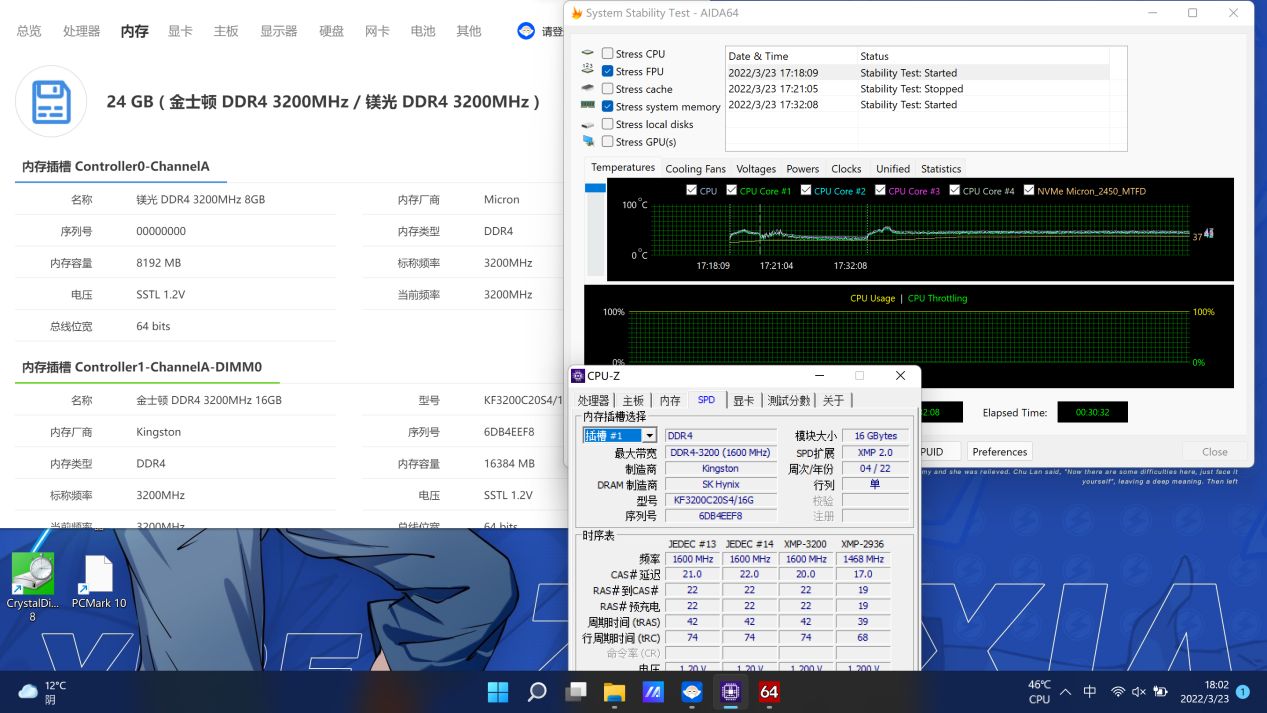1267x713 pixels.
Task: Open Windows Search in the taskbar
Action: click(x=536, y=691)
